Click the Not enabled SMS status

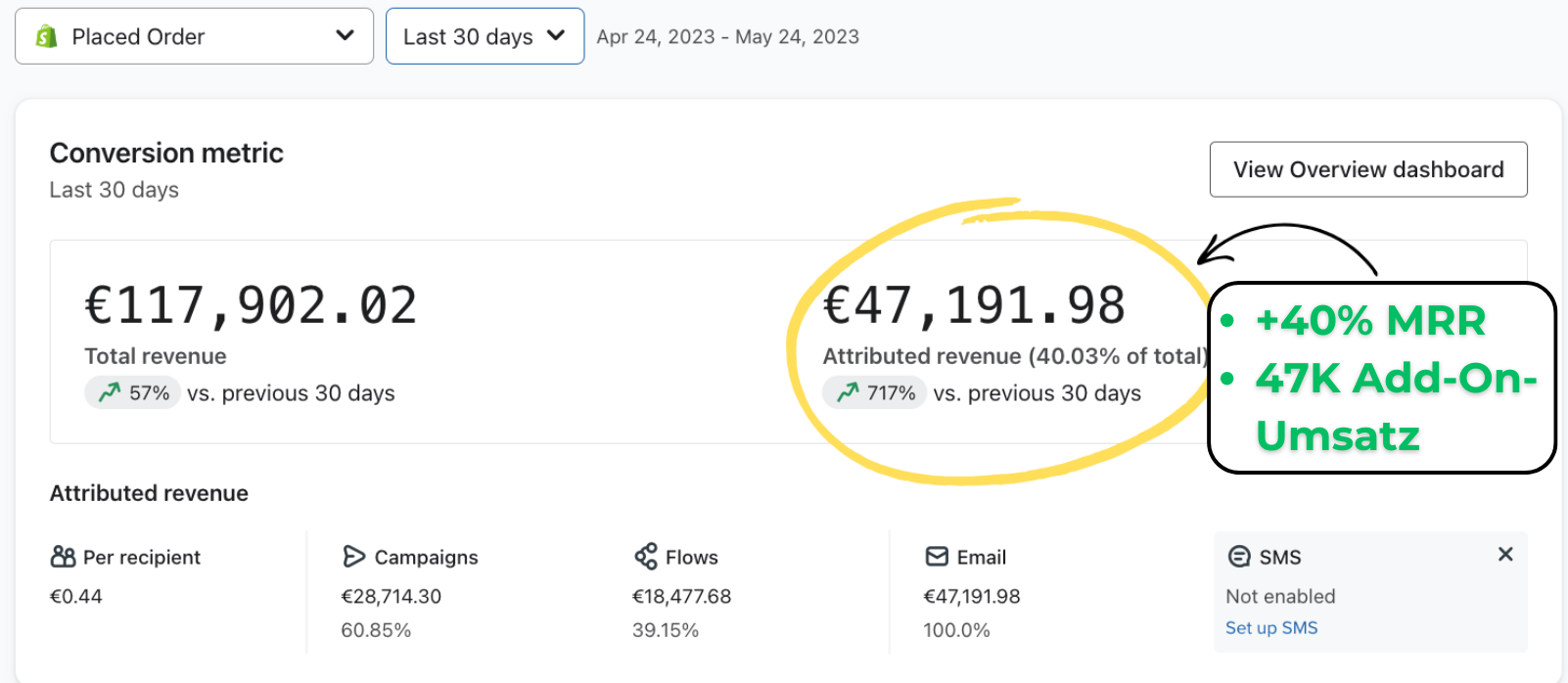point(1280,596)
